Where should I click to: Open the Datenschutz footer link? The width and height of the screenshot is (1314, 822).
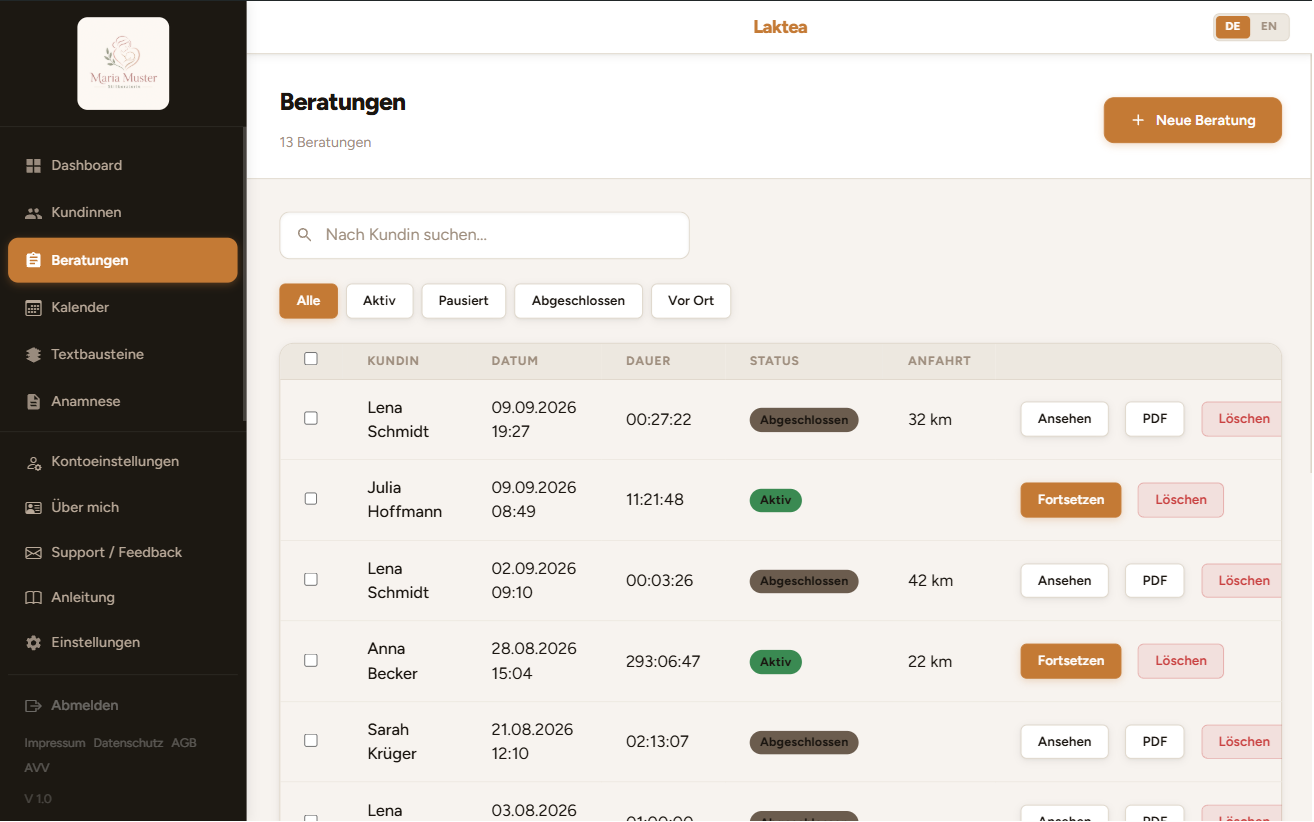click(x=128, y=744)
